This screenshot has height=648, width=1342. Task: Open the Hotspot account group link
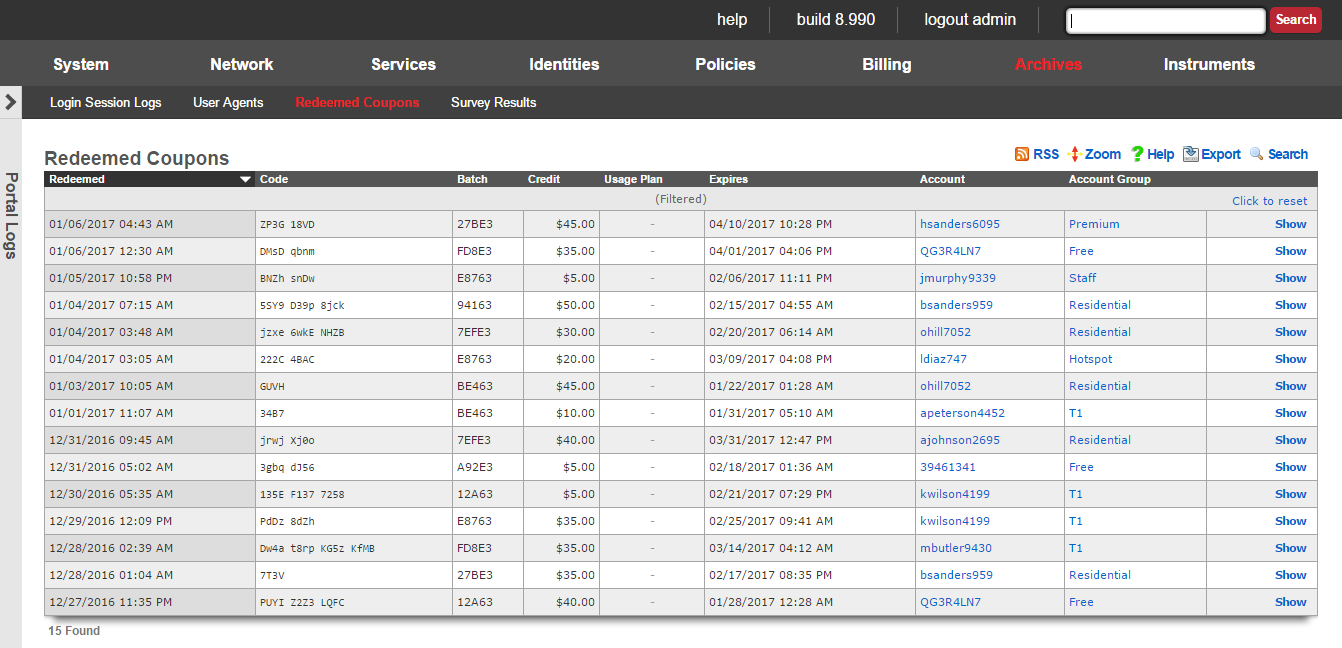pyautogui.click(x=1090, y=359)
